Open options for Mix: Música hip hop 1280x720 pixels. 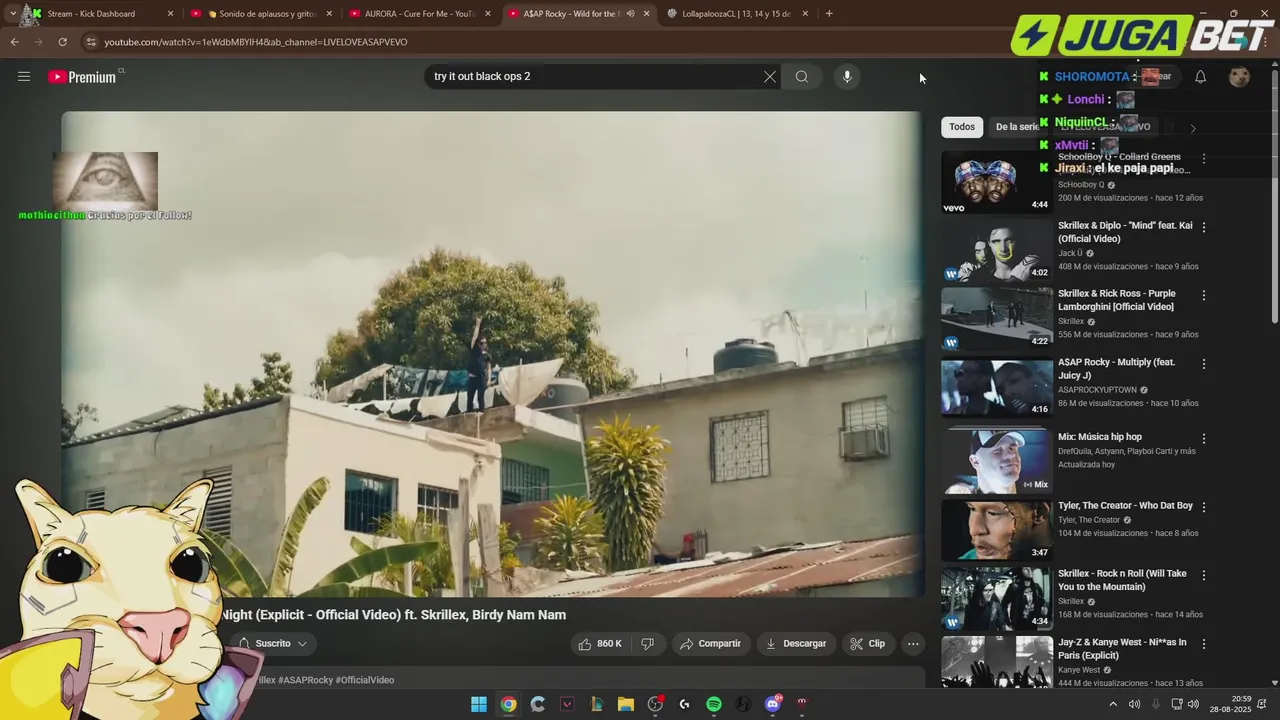click(x=1203, y=438)
